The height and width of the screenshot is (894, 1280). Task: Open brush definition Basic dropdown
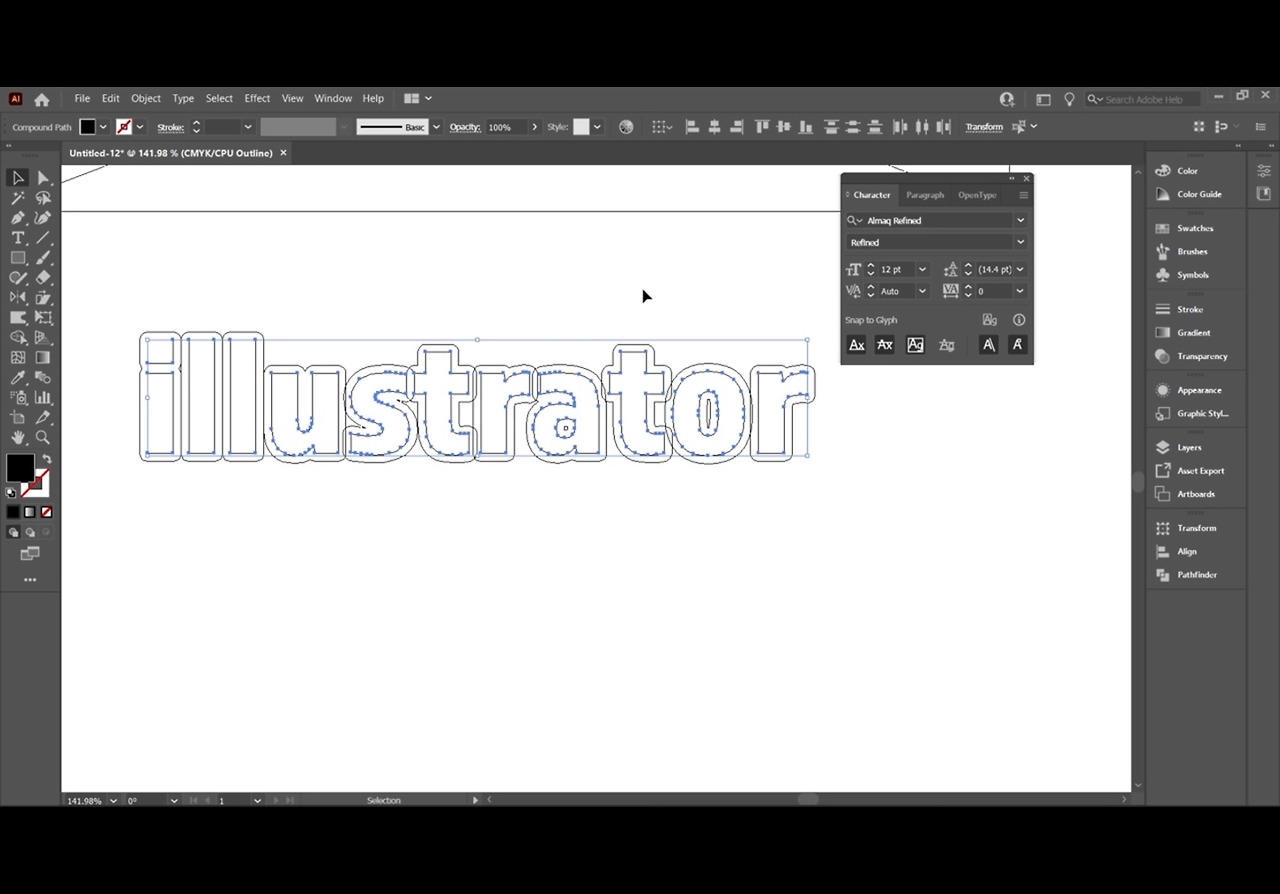[436, 127]
